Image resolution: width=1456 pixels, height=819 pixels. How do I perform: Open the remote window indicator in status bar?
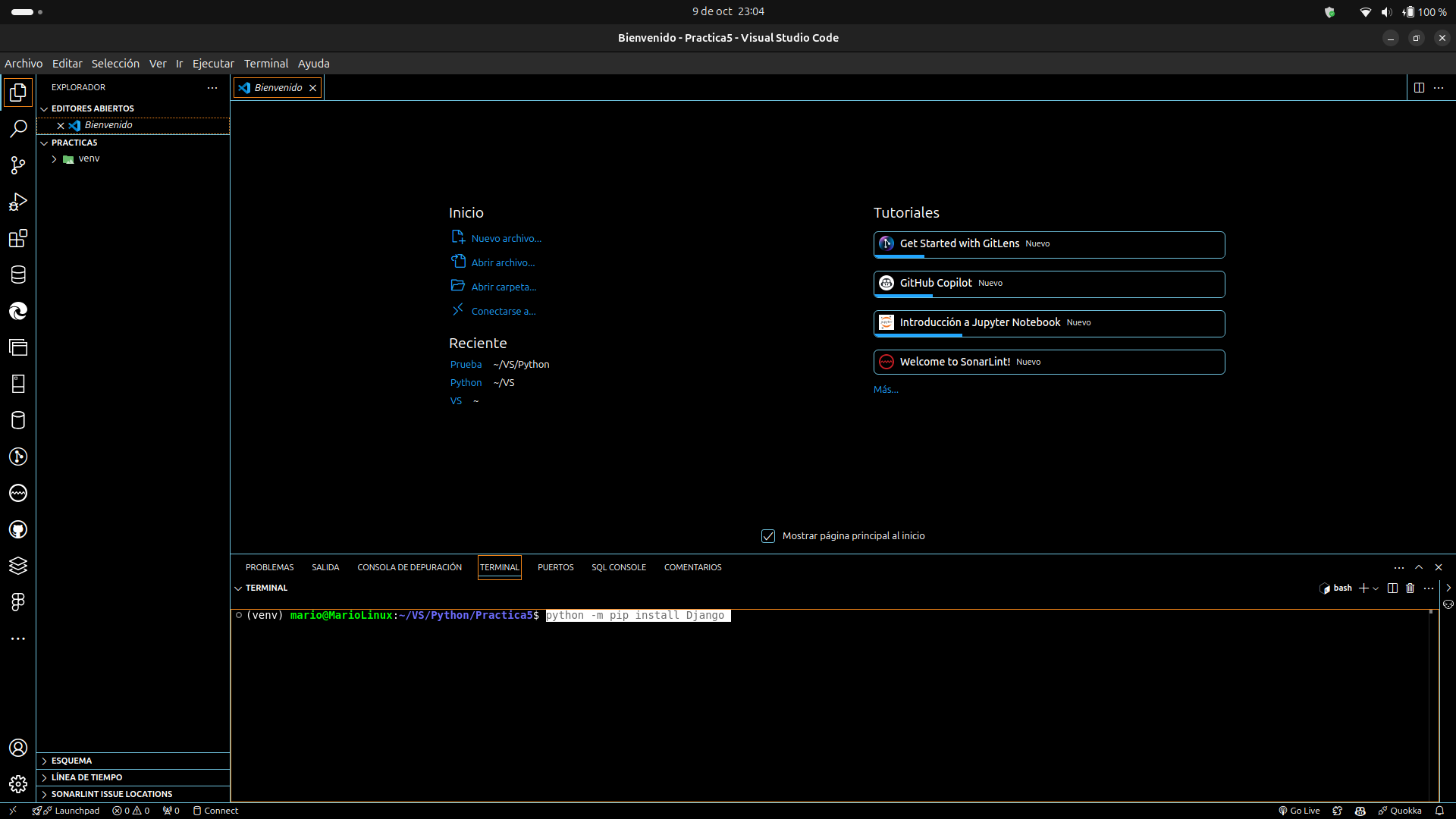point(13,811)
